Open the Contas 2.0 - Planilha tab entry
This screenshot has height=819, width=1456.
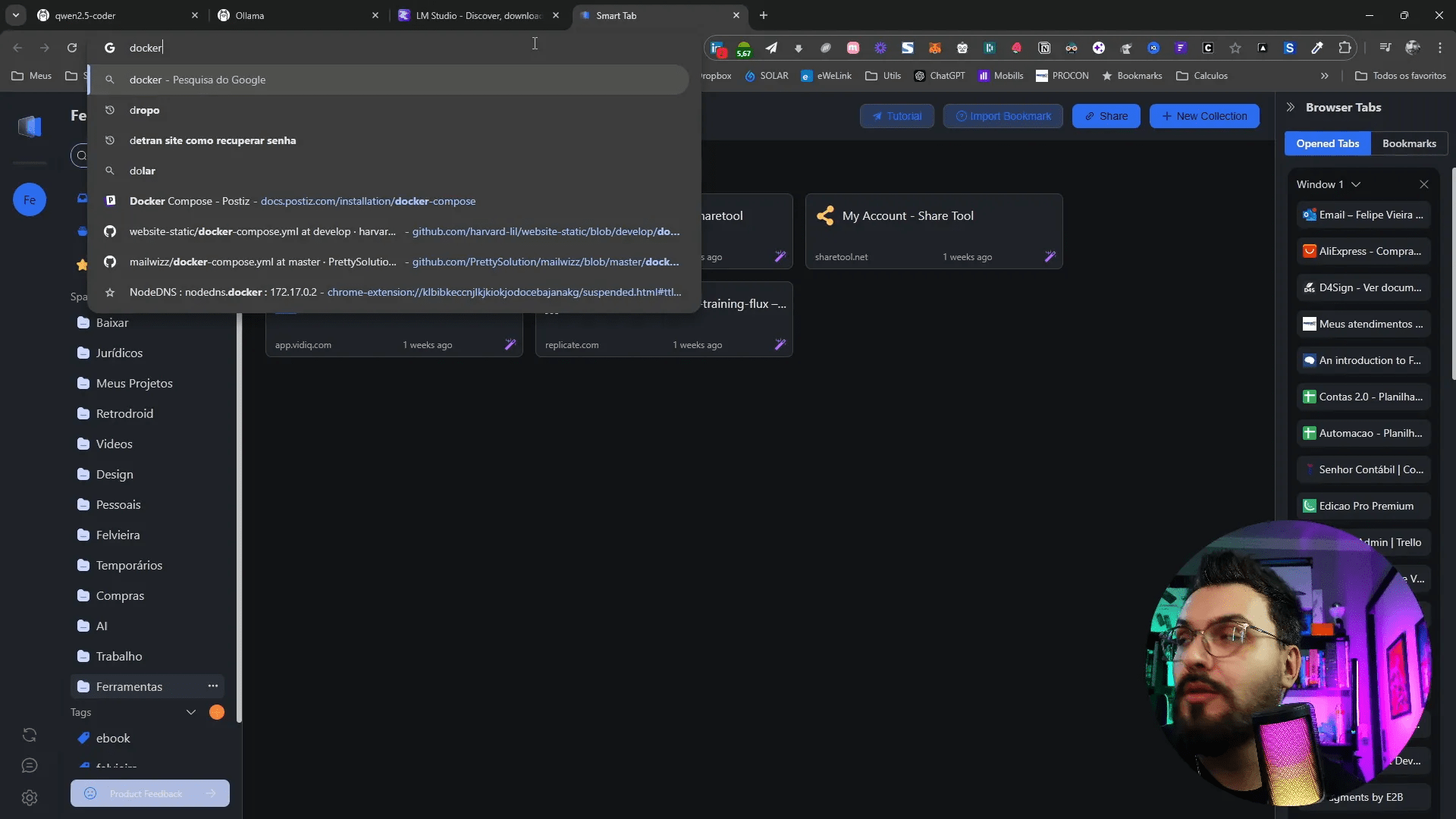[1363, 397]
